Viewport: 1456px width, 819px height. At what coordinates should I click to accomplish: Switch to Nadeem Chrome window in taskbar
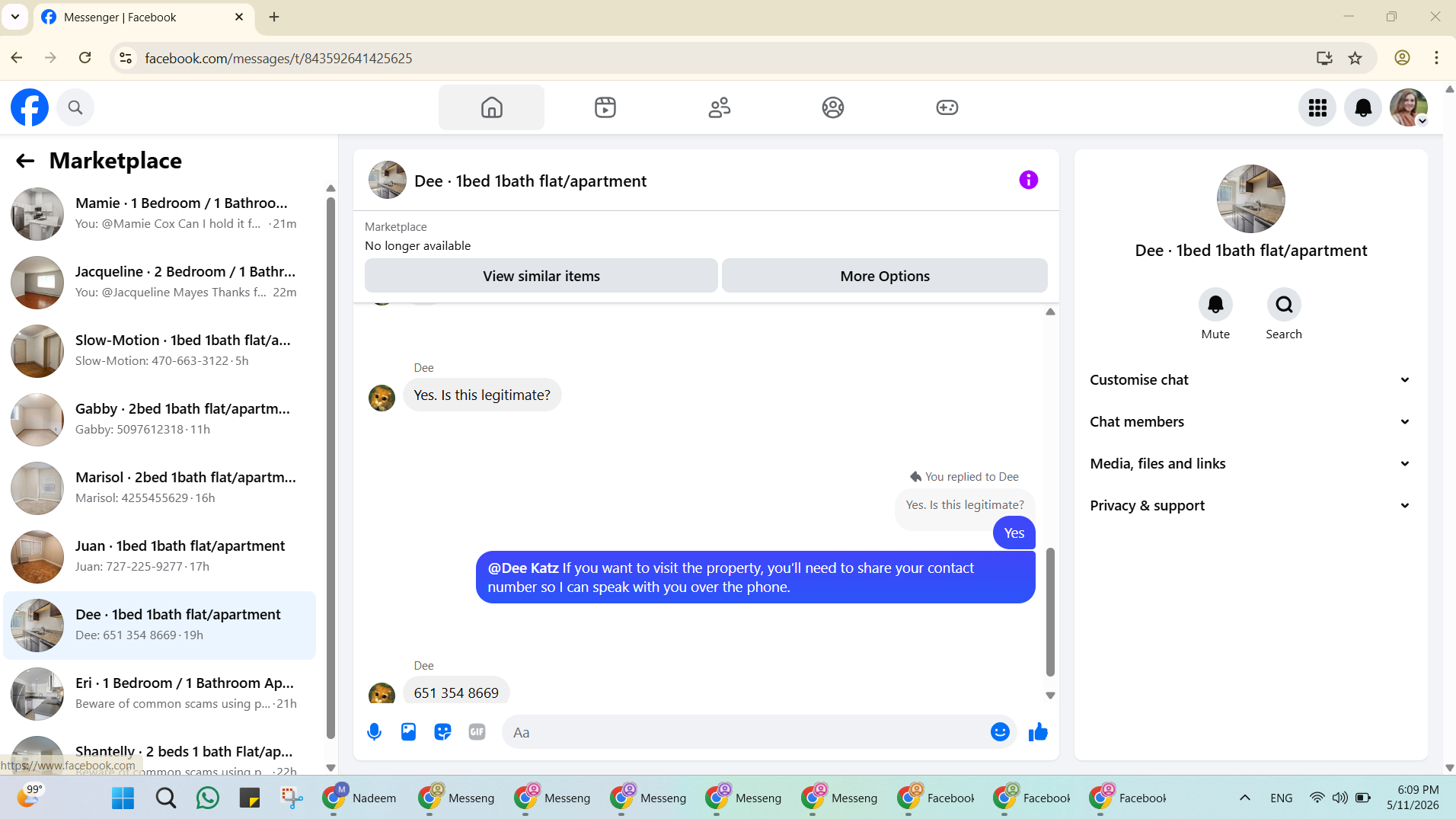pos(360,798)
